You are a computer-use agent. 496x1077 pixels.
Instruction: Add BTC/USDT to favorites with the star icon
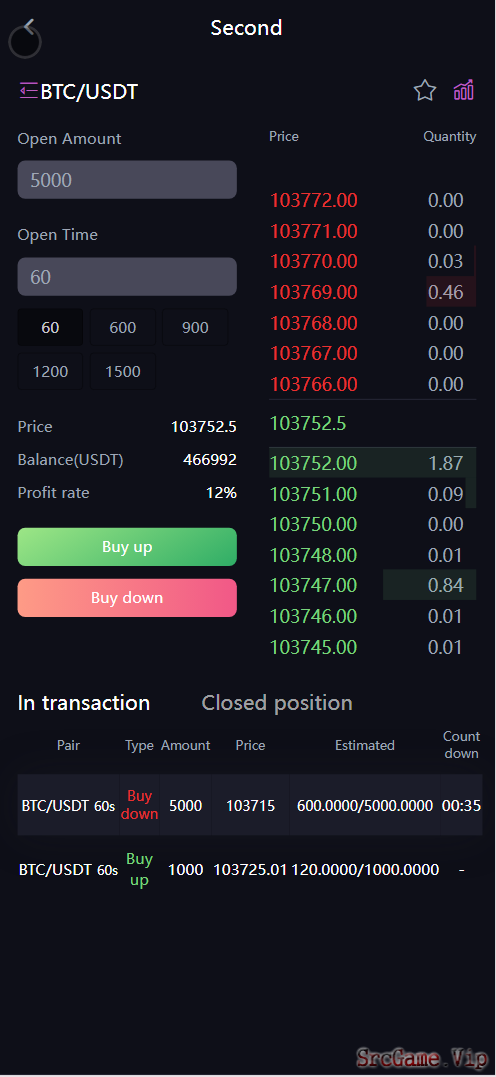pyautogui.click(x=425, y=91)
